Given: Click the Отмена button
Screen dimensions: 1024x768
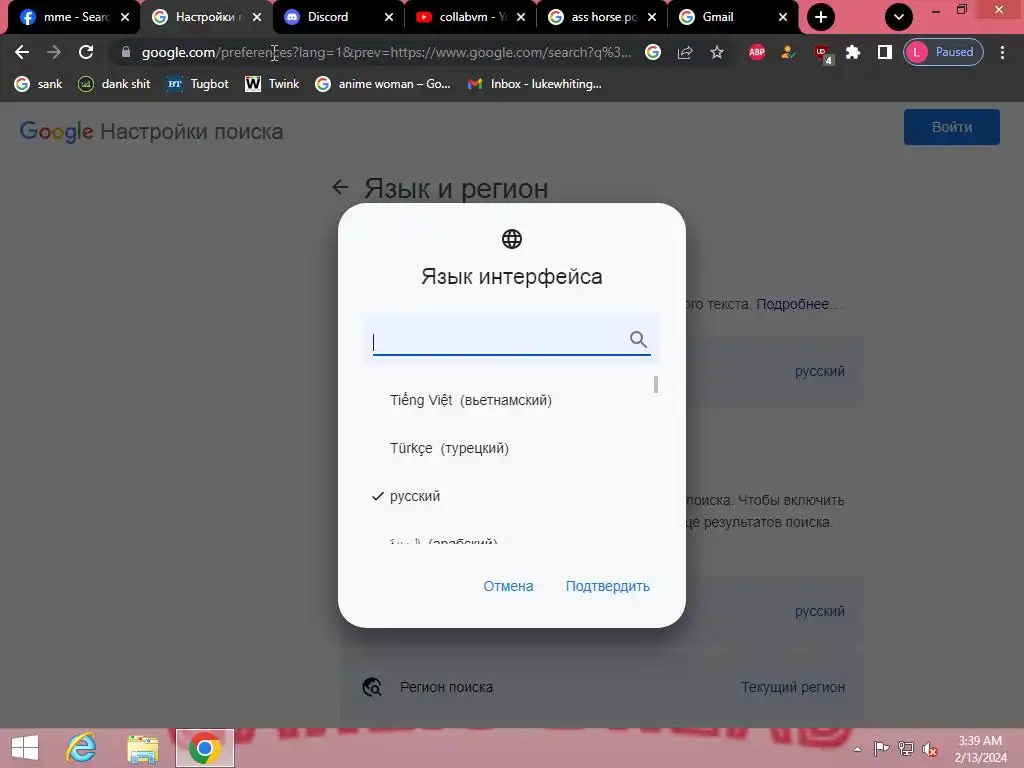Looking at the screenshot, I should tap(508, 586).
